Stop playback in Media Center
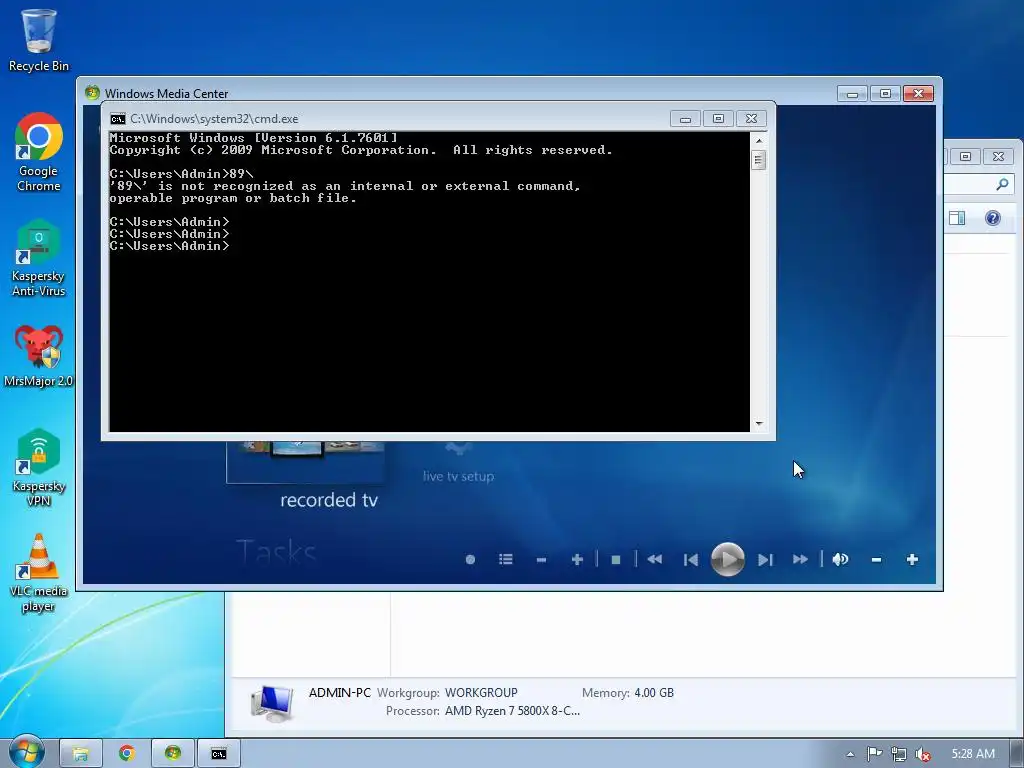Viewport: 1024px width, 768px height. click(615, 560)
